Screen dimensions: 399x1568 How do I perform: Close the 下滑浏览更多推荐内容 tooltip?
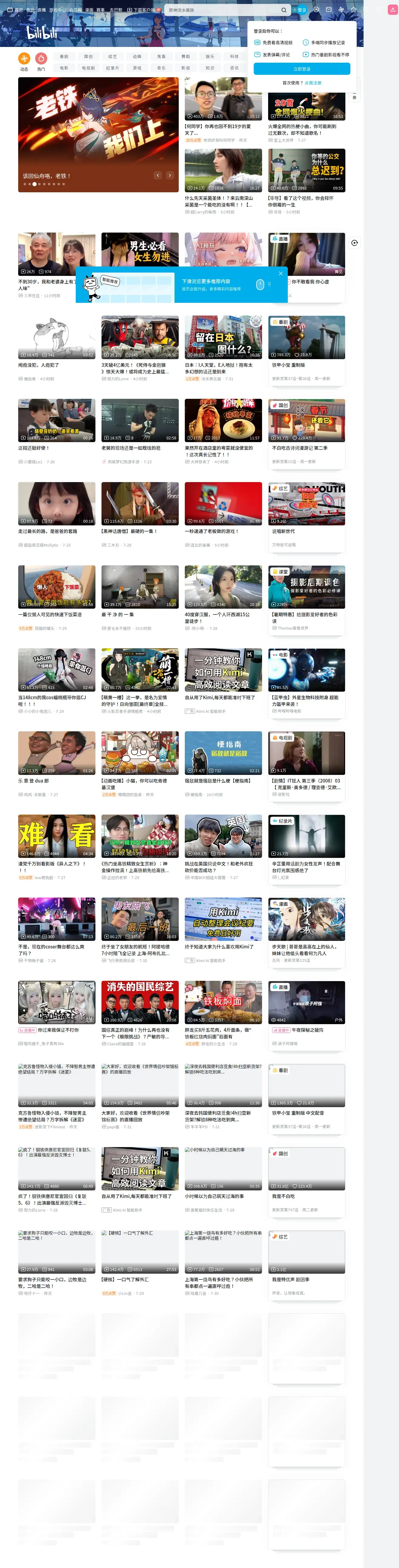[x=280, y=273]
